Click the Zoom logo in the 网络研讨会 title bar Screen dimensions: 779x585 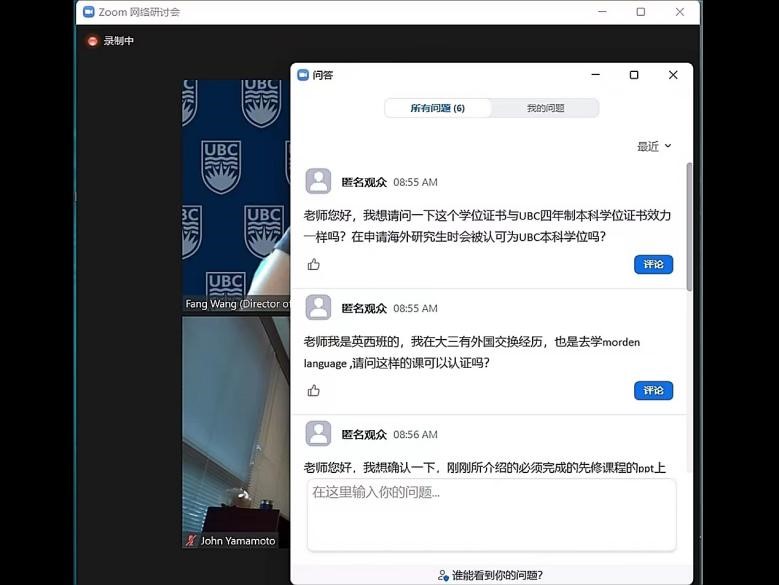tap(88, 12)
